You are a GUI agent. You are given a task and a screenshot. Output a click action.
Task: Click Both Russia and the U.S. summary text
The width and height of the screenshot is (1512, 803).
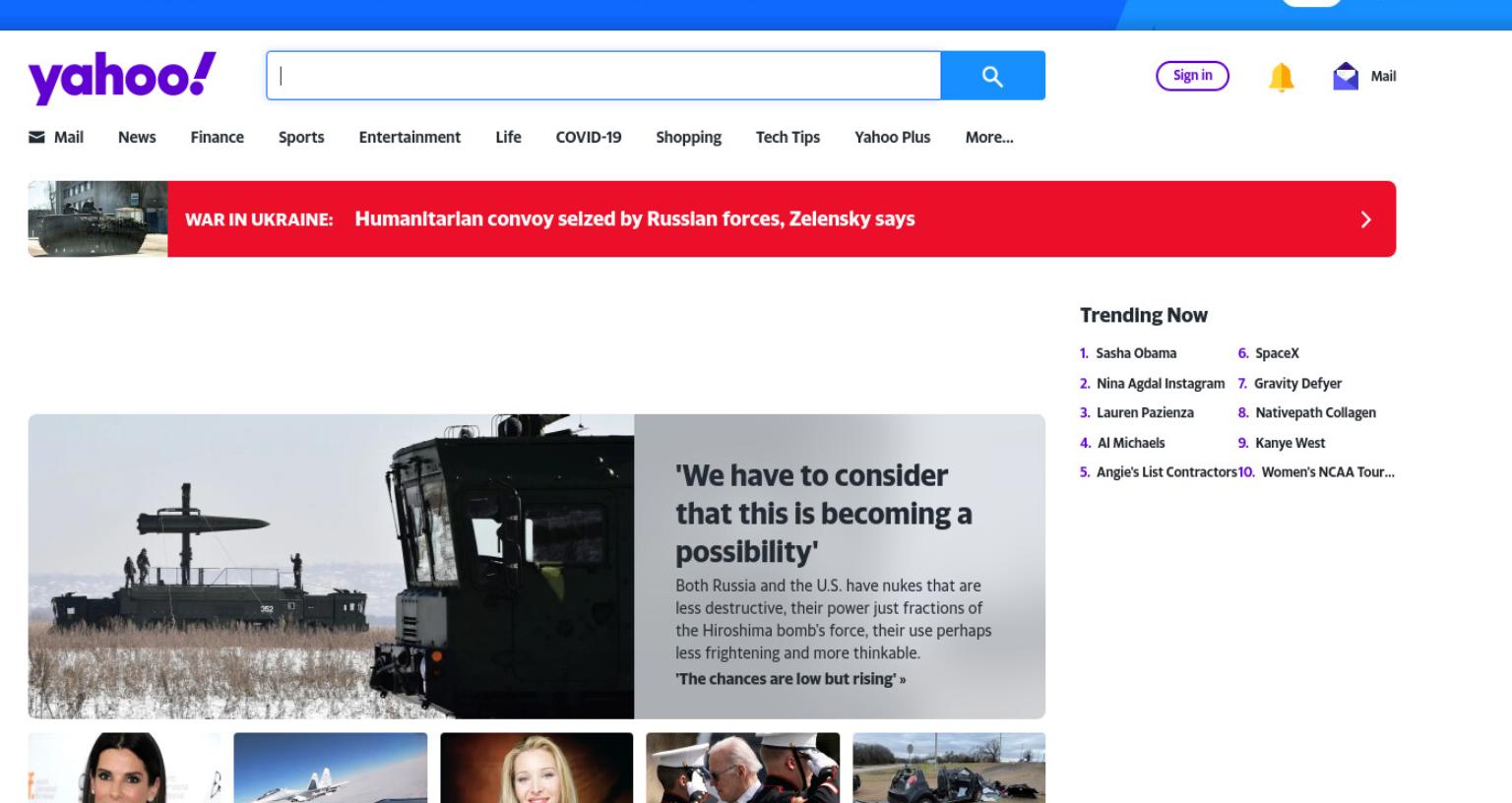833,619
